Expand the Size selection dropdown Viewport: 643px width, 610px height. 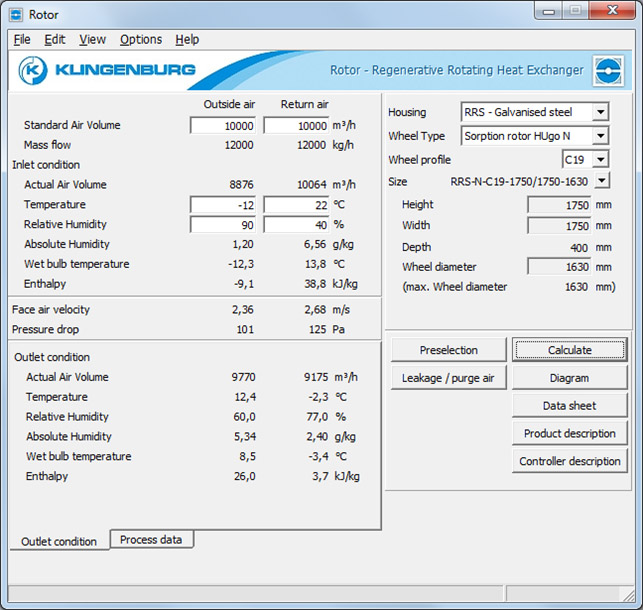click(601, 181)
